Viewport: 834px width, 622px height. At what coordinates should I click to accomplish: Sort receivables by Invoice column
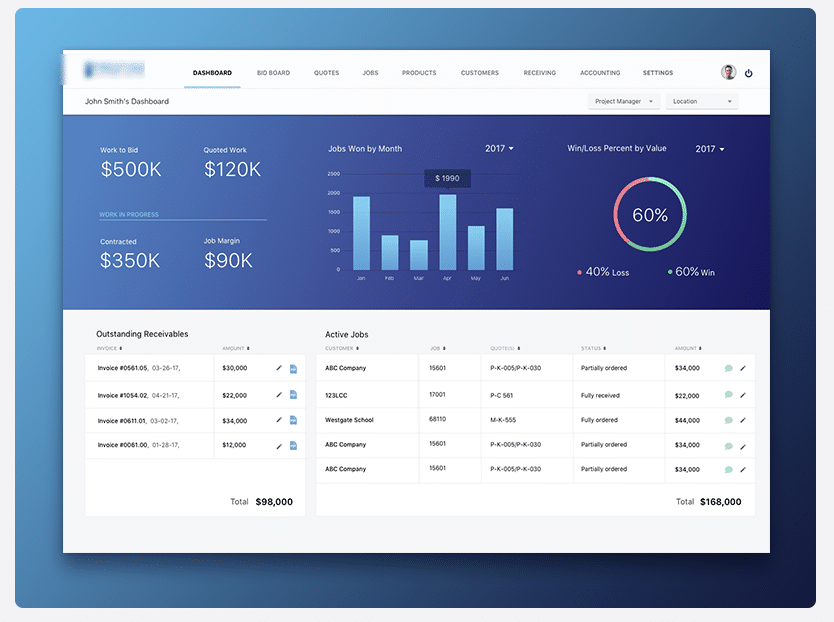pos(110,349)
